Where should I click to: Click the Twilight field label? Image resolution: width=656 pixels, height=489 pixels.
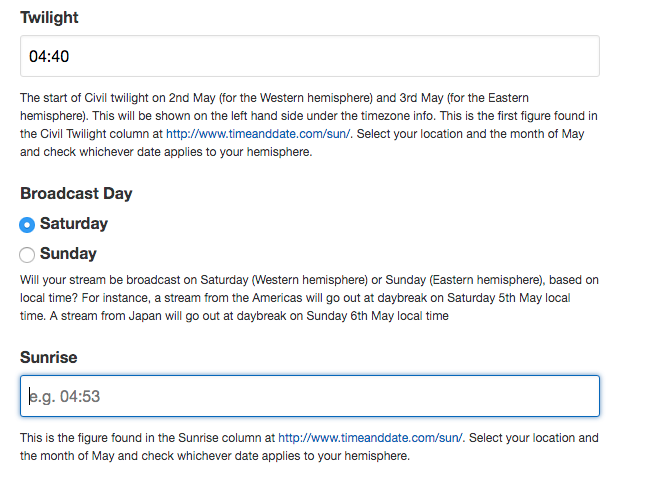click(49, 17)
